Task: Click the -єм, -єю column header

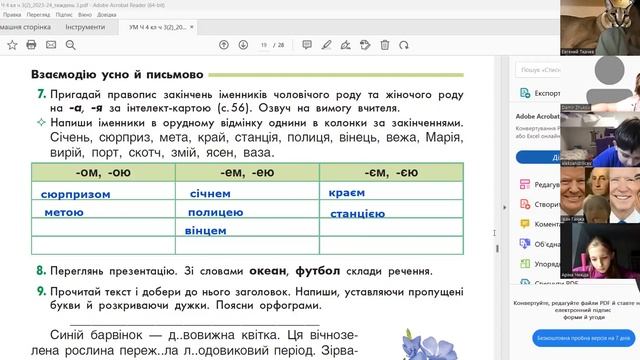Action: [391, 173]
